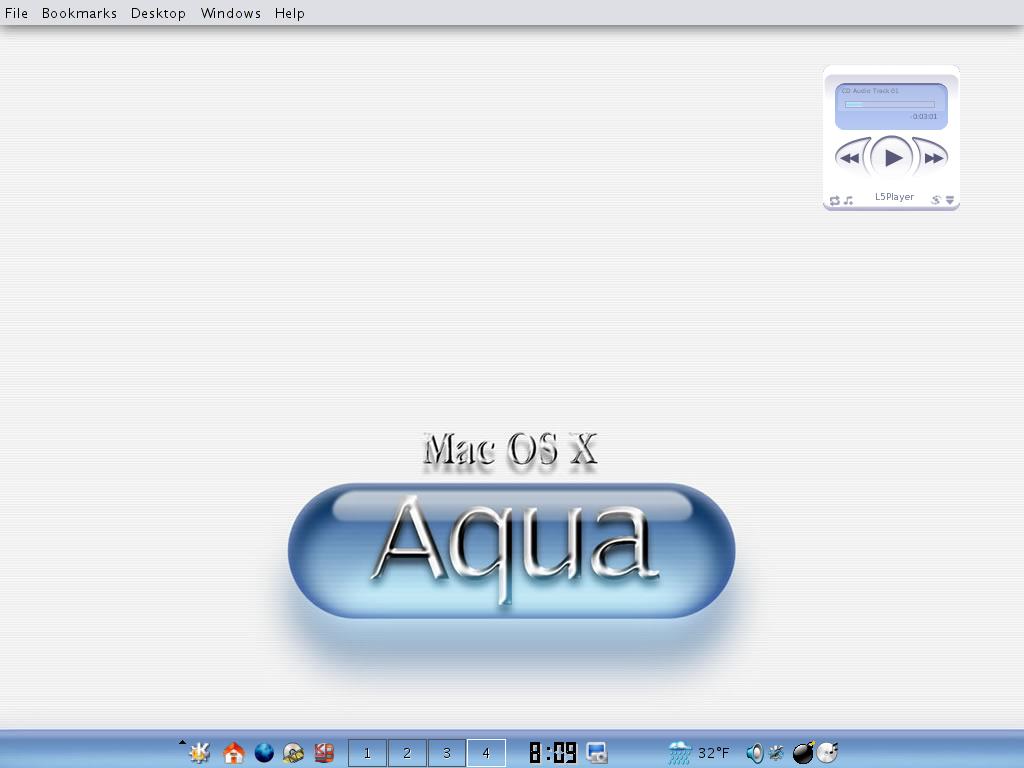This screenshot has width=1024, height=768.
Task: Open the KDE K menu launcher
Action: click(x=200, y=753)
